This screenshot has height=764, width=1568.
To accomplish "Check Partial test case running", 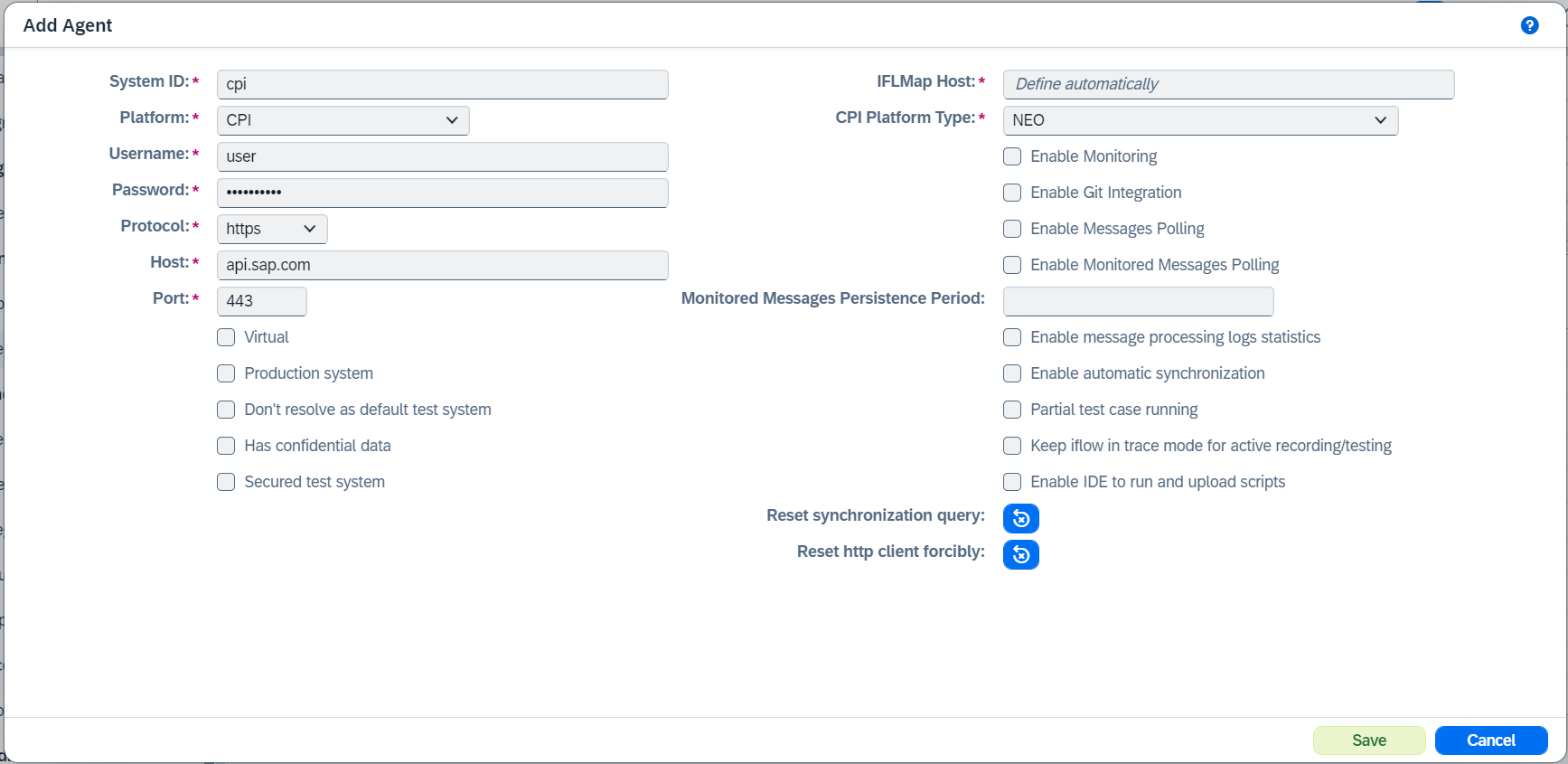I will pyautogui.click(x=1012, y=410).
